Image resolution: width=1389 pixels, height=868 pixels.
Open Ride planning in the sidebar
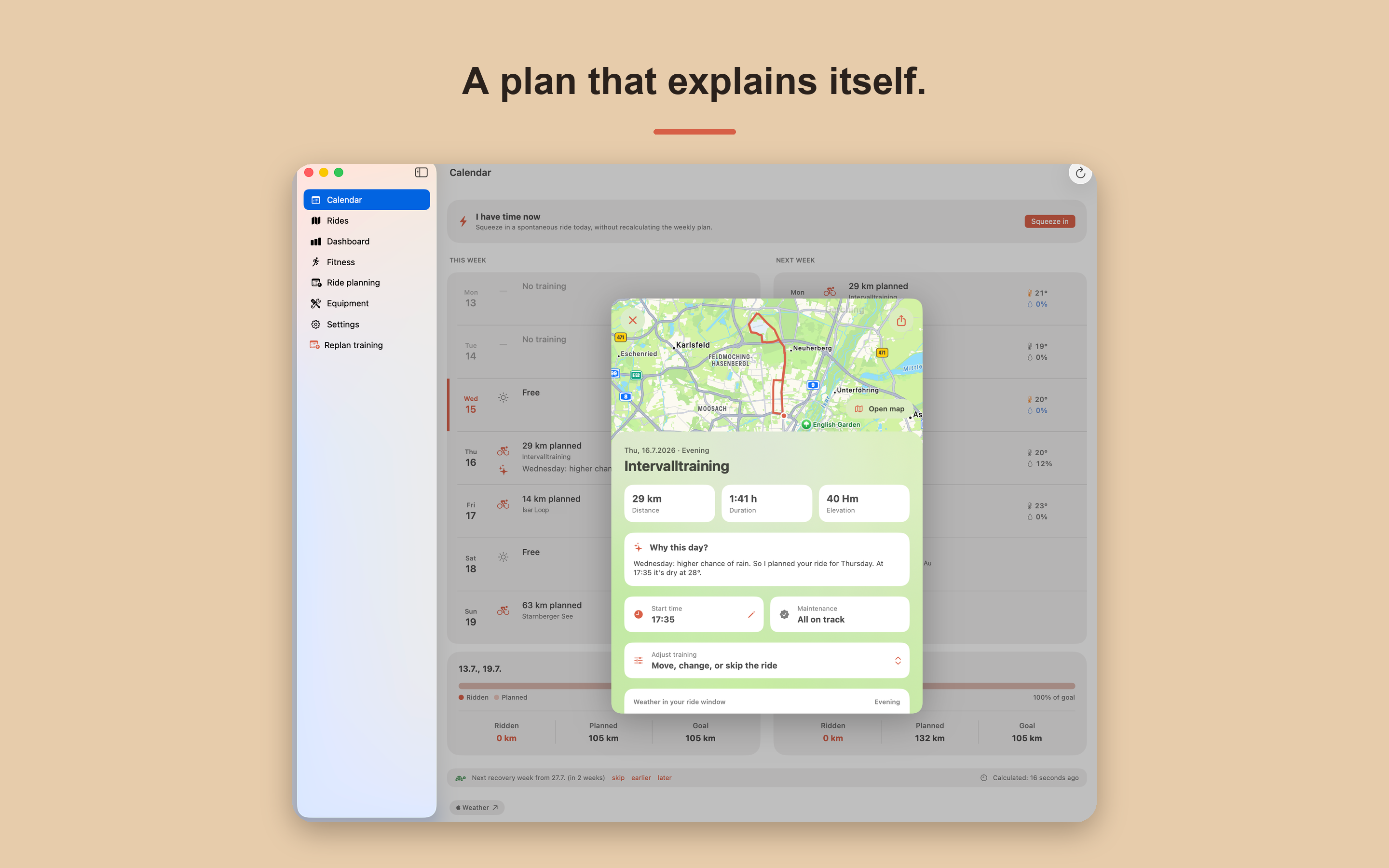click(366, 283)
